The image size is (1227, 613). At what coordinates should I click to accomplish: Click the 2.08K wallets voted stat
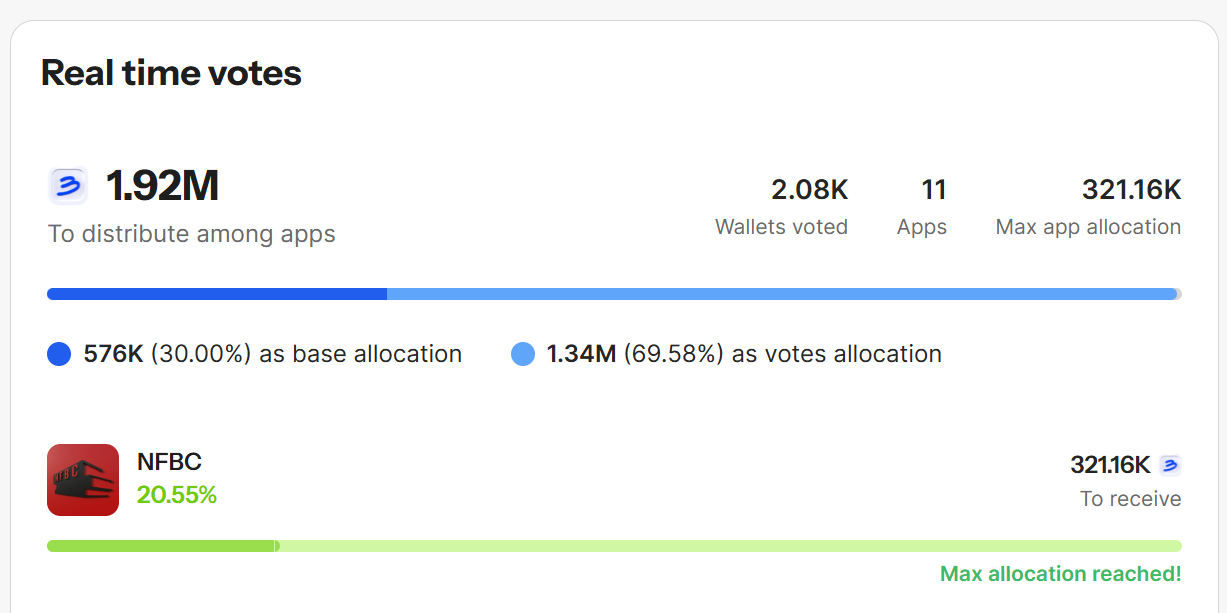[x=809, y=189]
